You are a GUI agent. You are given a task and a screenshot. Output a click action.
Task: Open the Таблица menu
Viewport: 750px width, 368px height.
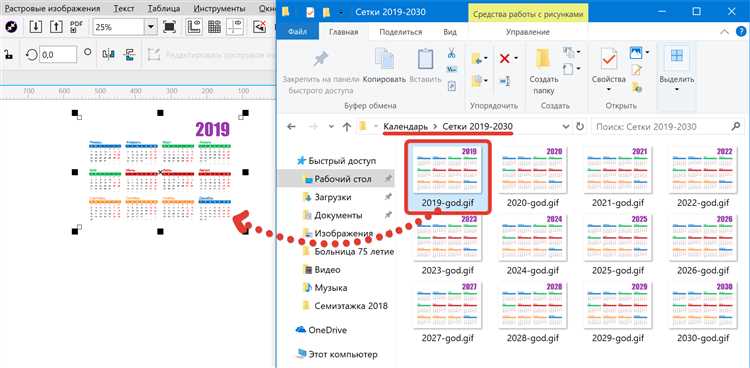coord(164,9)
